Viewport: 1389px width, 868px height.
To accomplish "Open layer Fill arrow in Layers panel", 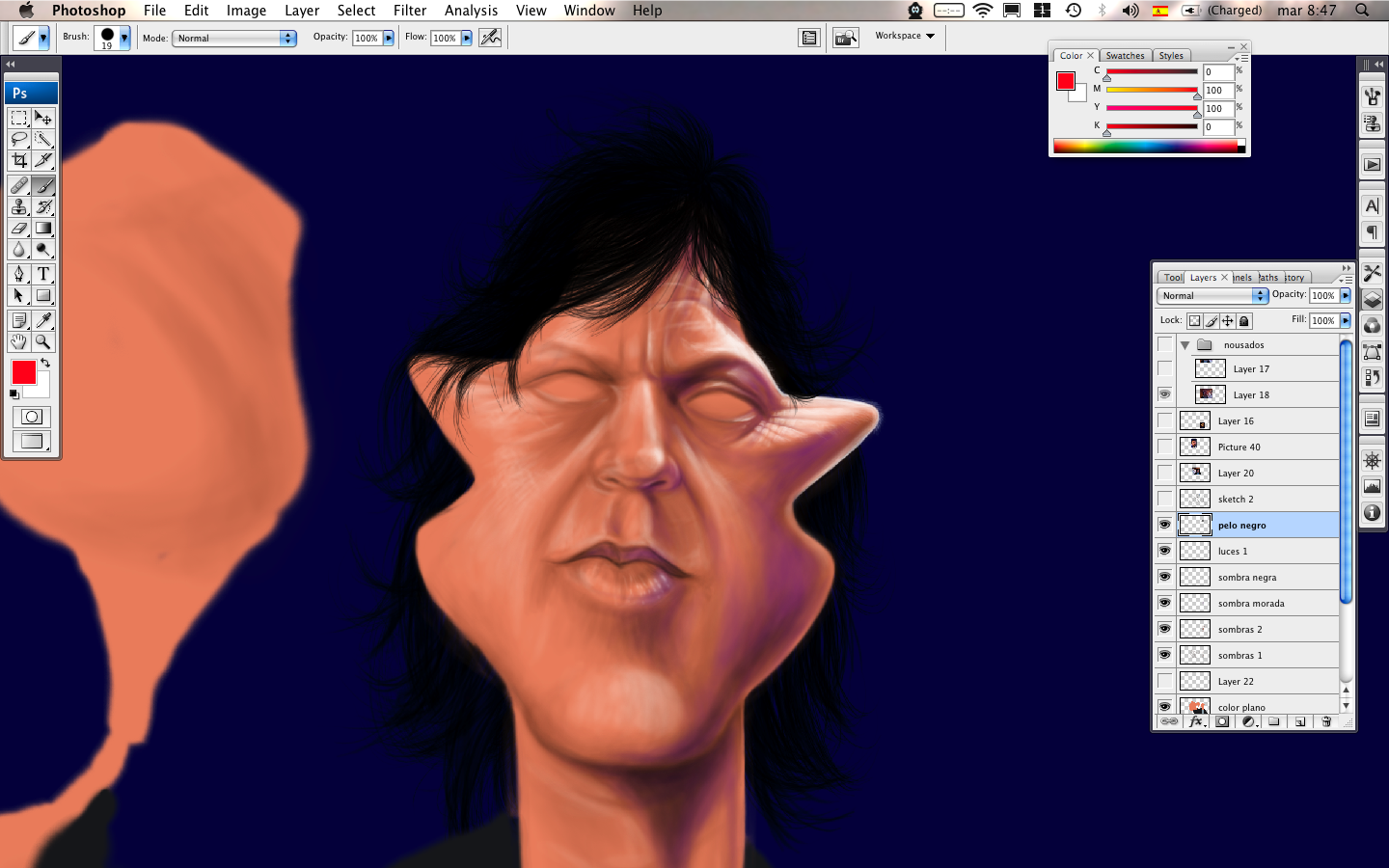I will tap(1346, 321).
